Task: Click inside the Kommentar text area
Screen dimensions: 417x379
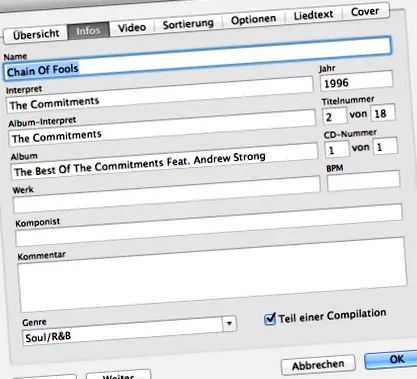Action: 212,275
